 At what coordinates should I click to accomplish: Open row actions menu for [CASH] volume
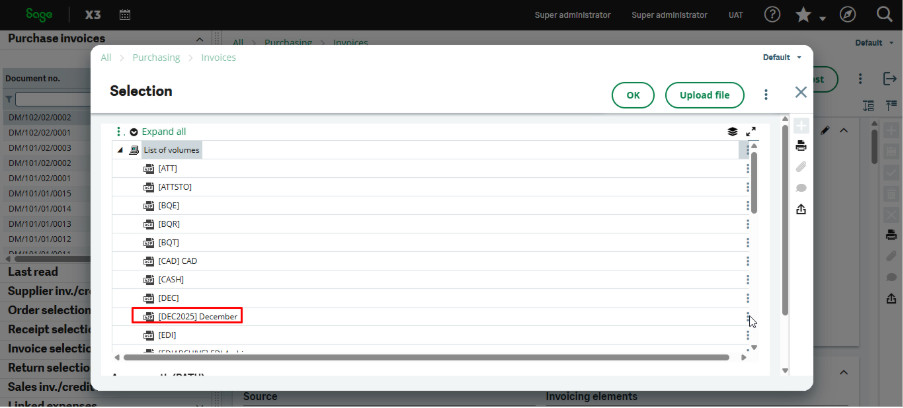[x=747, y=280]
